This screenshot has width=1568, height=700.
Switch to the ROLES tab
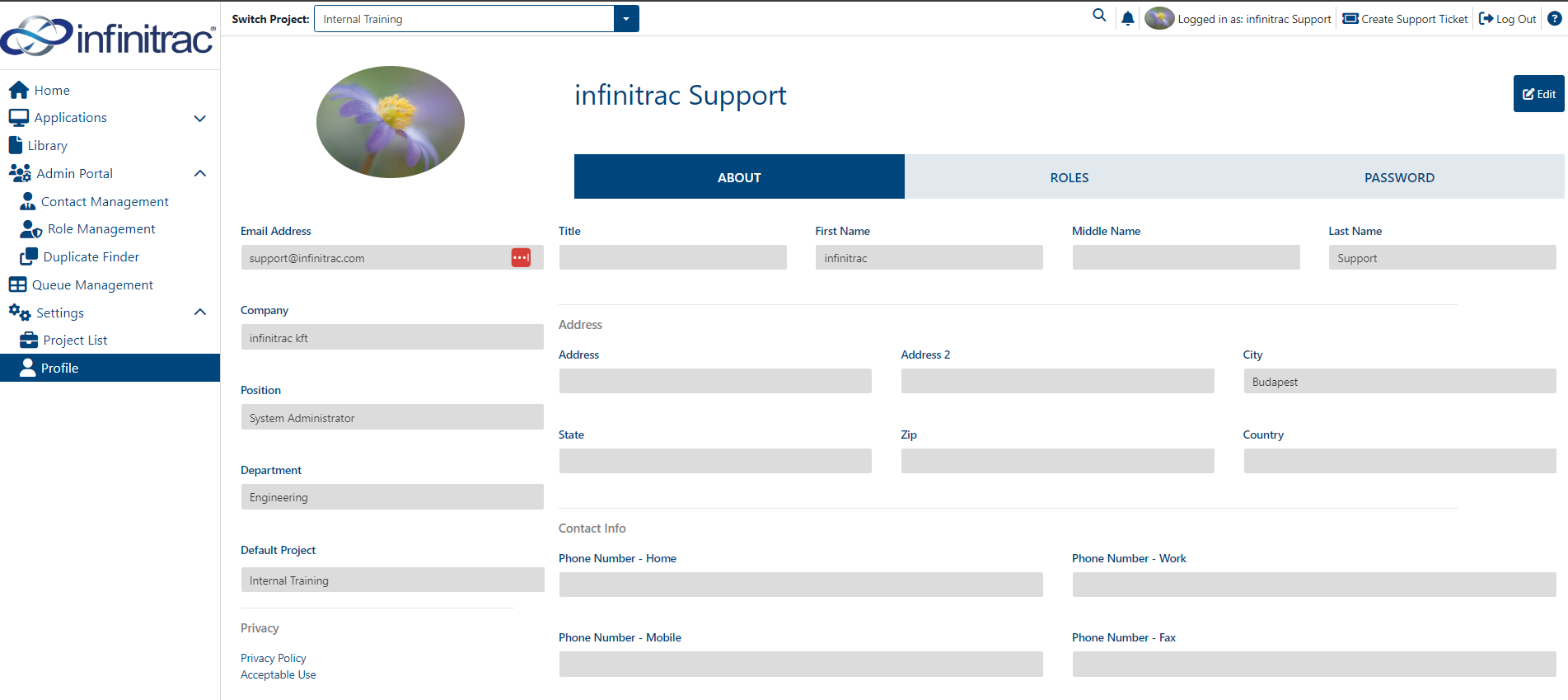click(x=1070, y=177)
